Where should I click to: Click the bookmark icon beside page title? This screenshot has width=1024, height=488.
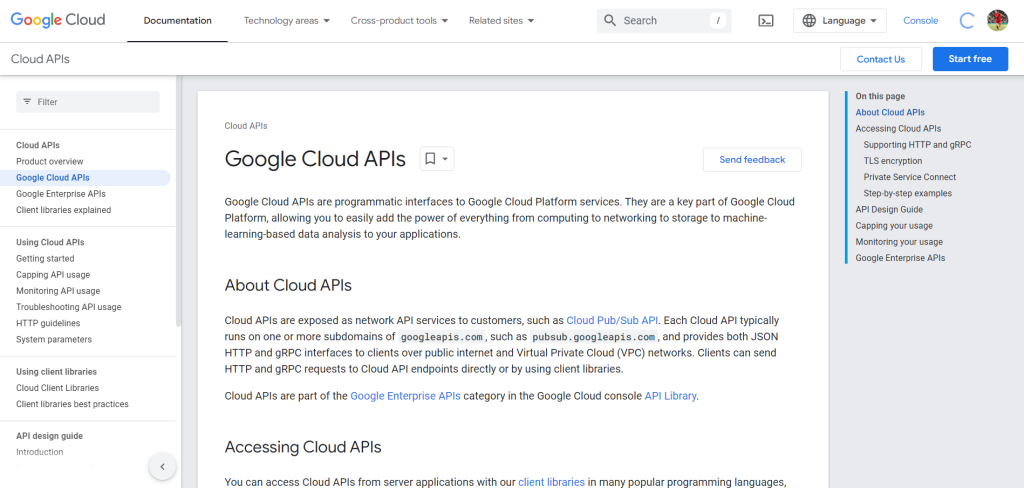pos(430,159)
